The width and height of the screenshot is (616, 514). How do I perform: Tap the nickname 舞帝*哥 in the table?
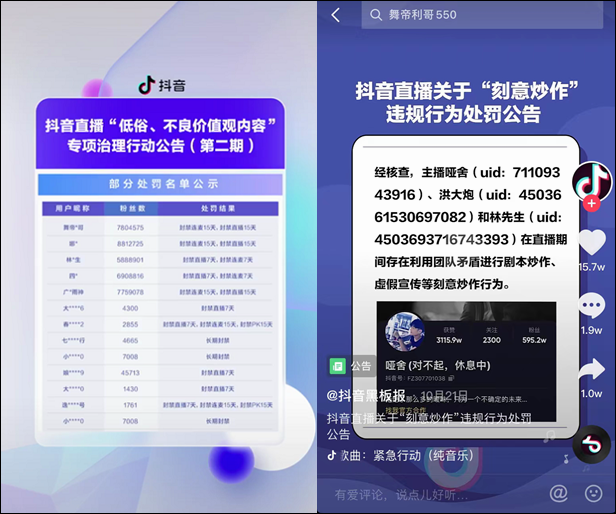[73, 228]
